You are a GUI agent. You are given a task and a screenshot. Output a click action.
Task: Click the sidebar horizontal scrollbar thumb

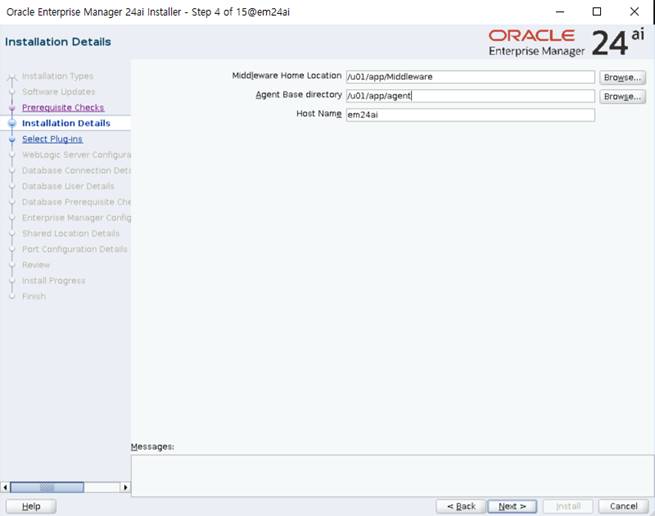47,487
